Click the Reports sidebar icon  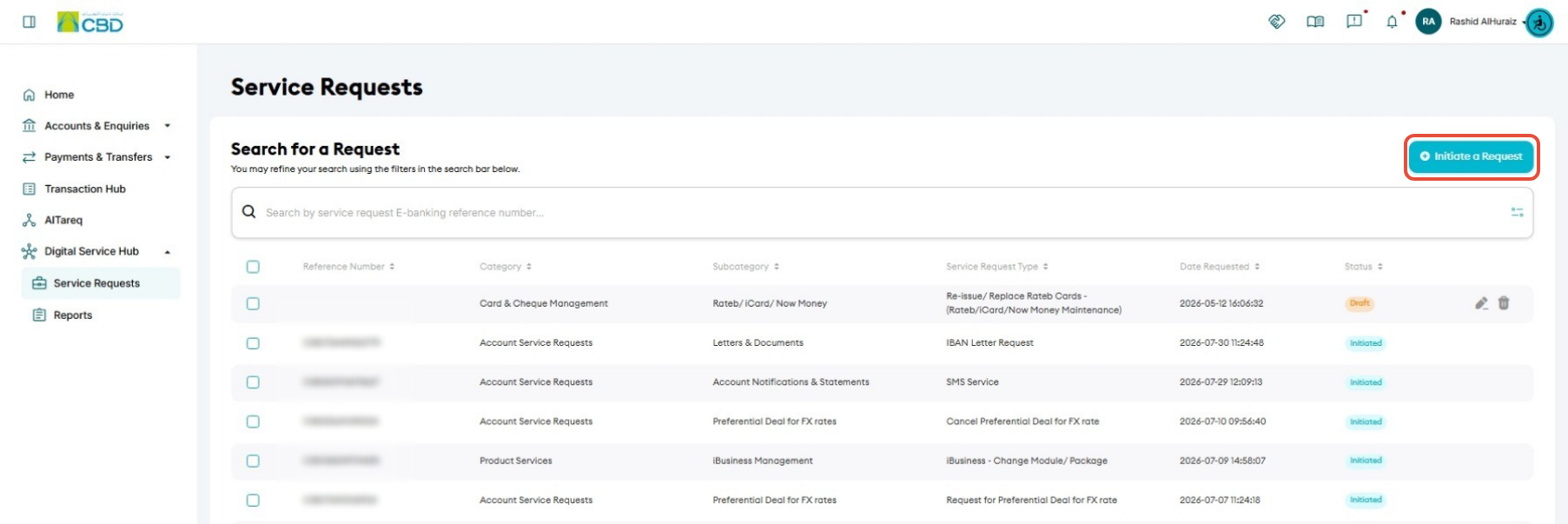point(39,315)
